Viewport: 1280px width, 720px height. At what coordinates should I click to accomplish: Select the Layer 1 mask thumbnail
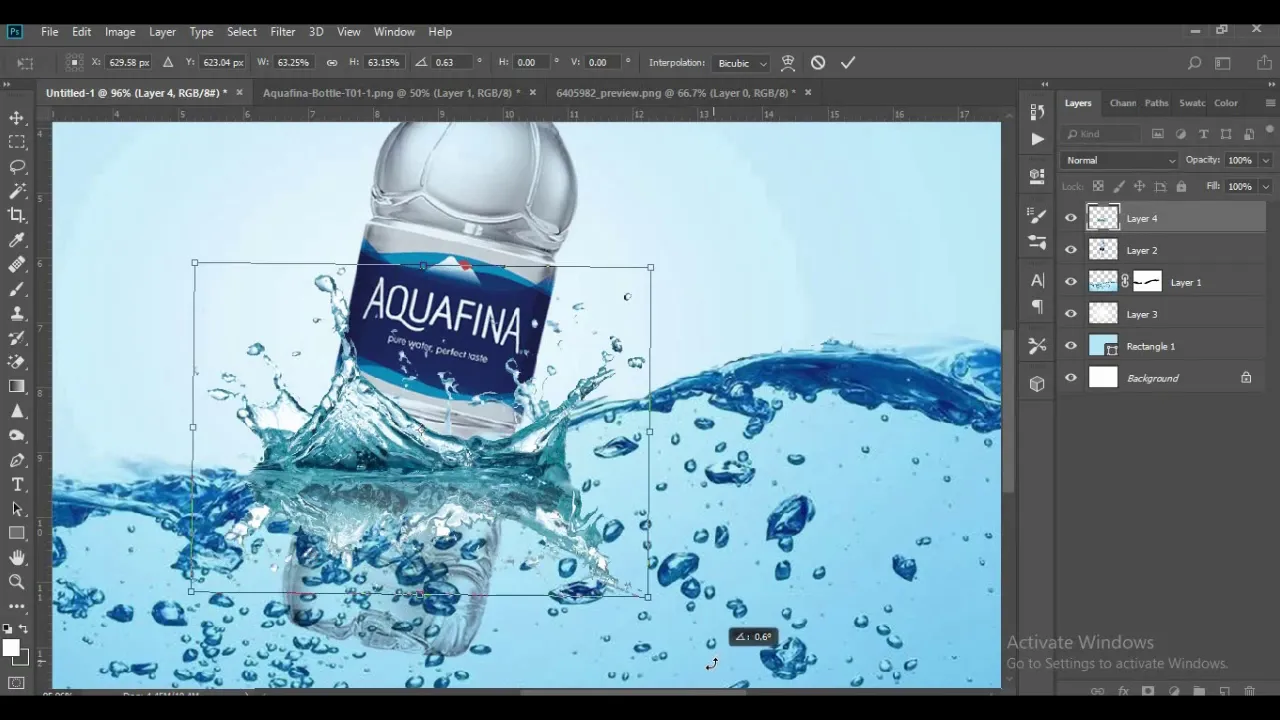coord(1147,282)
